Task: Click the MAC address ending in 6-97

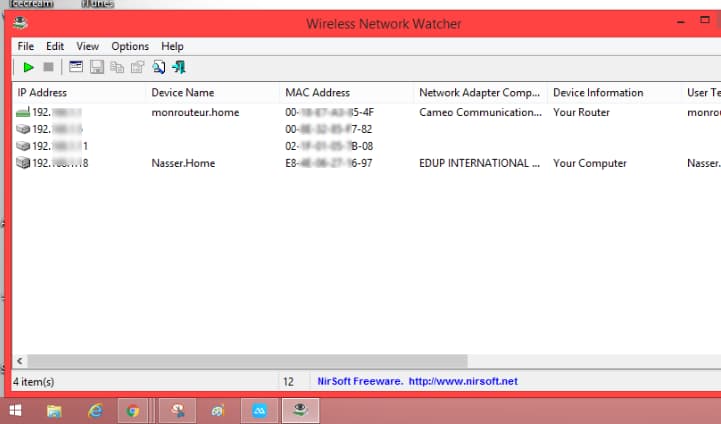Action: pyautogui.click(x=328, y=163)
